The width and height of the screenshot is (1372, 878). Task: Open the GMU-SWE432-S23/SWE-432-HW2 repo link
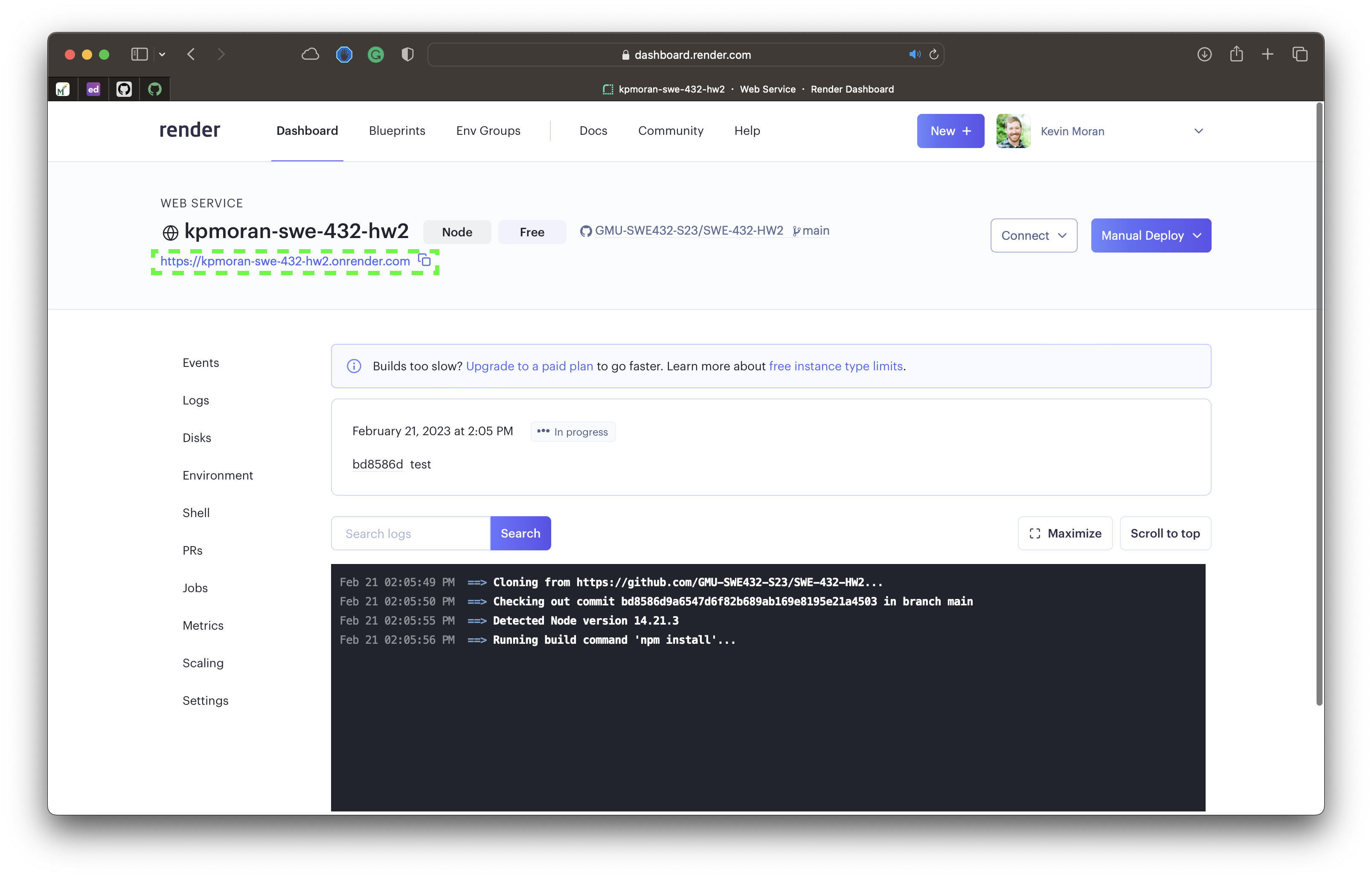(689, 230)
